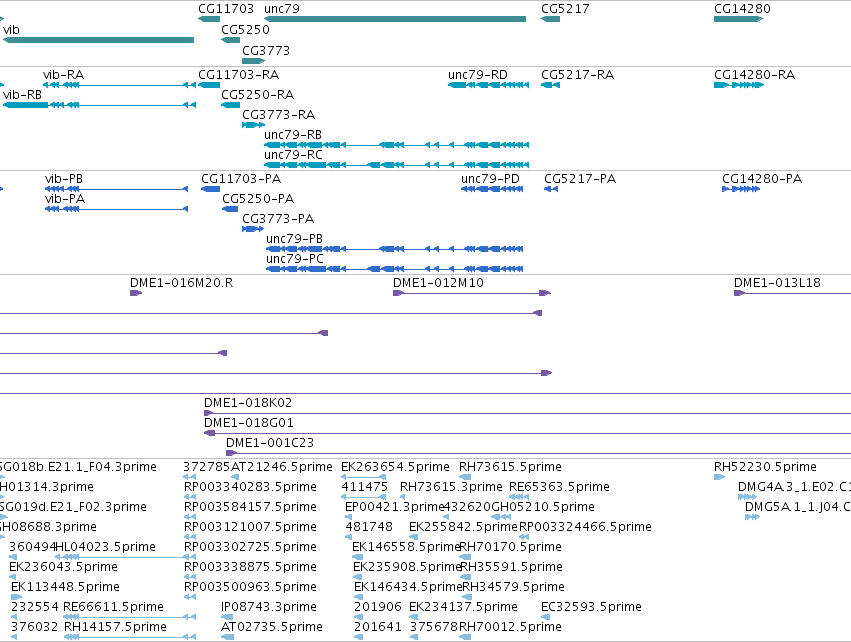This screenshot has height=642, width=851.
Task: Select the RP003324466.5prime EST
Action: point(524,537)
